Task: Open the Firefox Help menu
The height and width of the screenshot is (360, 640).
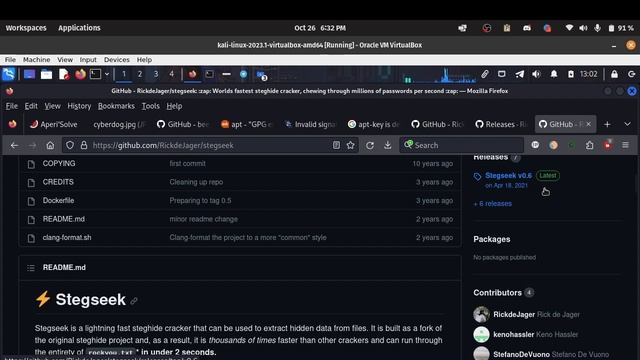Action: tap(174, 106)
